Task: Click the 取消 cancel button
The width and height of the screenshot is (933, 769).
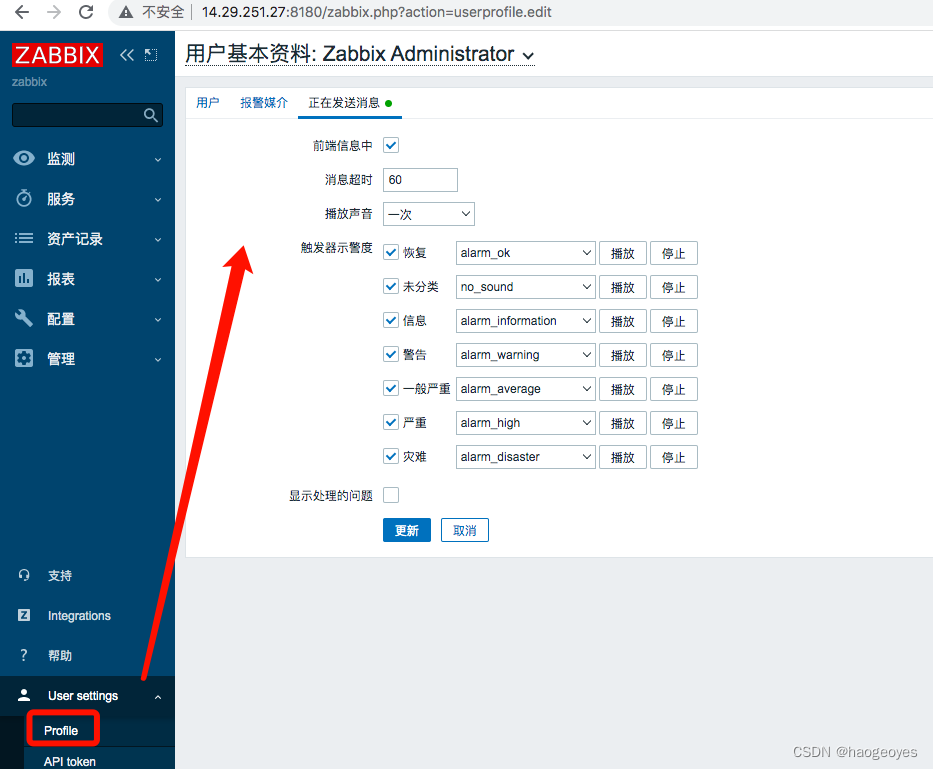Action: (465, 530)
